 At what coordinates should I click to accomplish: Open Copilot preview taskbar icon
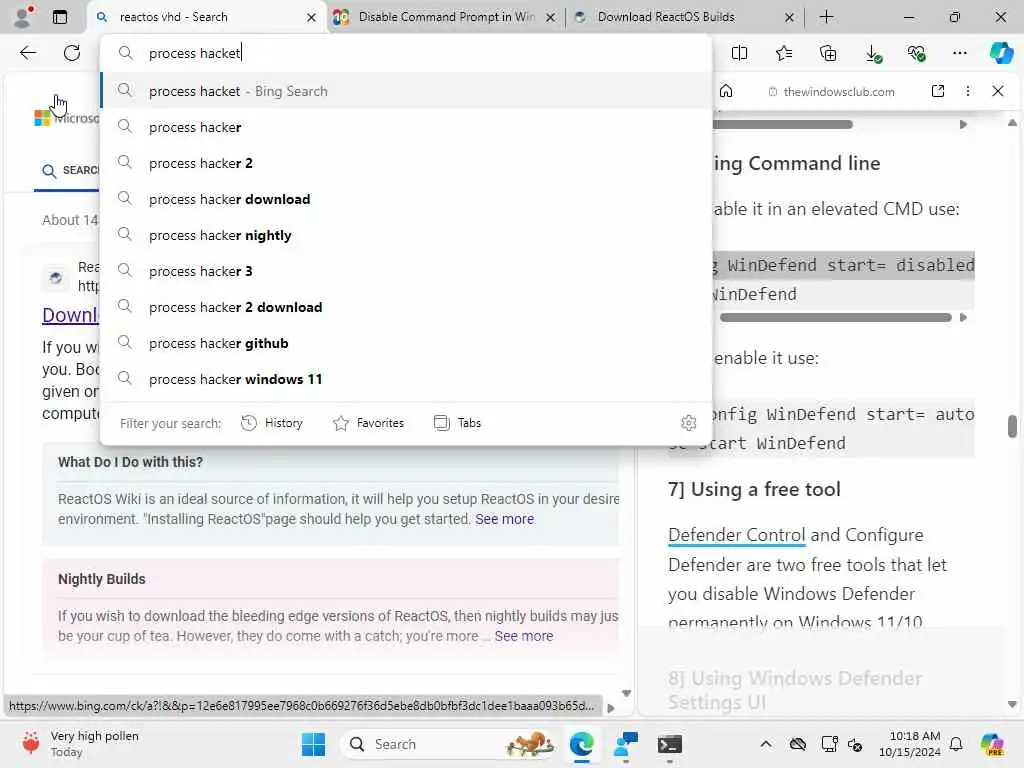pos(993,744)
